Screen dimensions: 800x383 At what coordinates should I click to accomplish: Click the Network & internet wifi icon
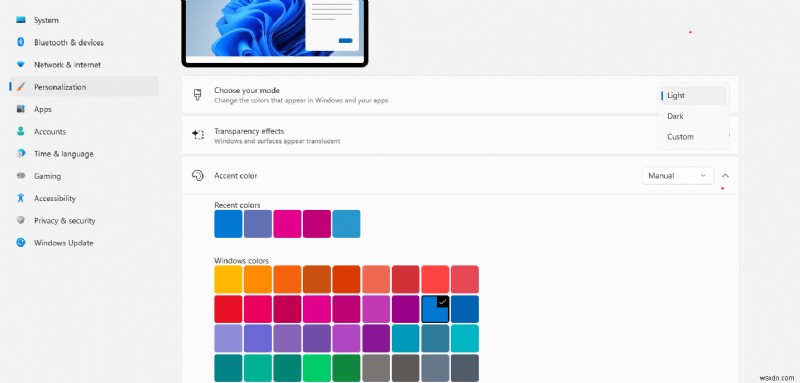coord(20,65)
